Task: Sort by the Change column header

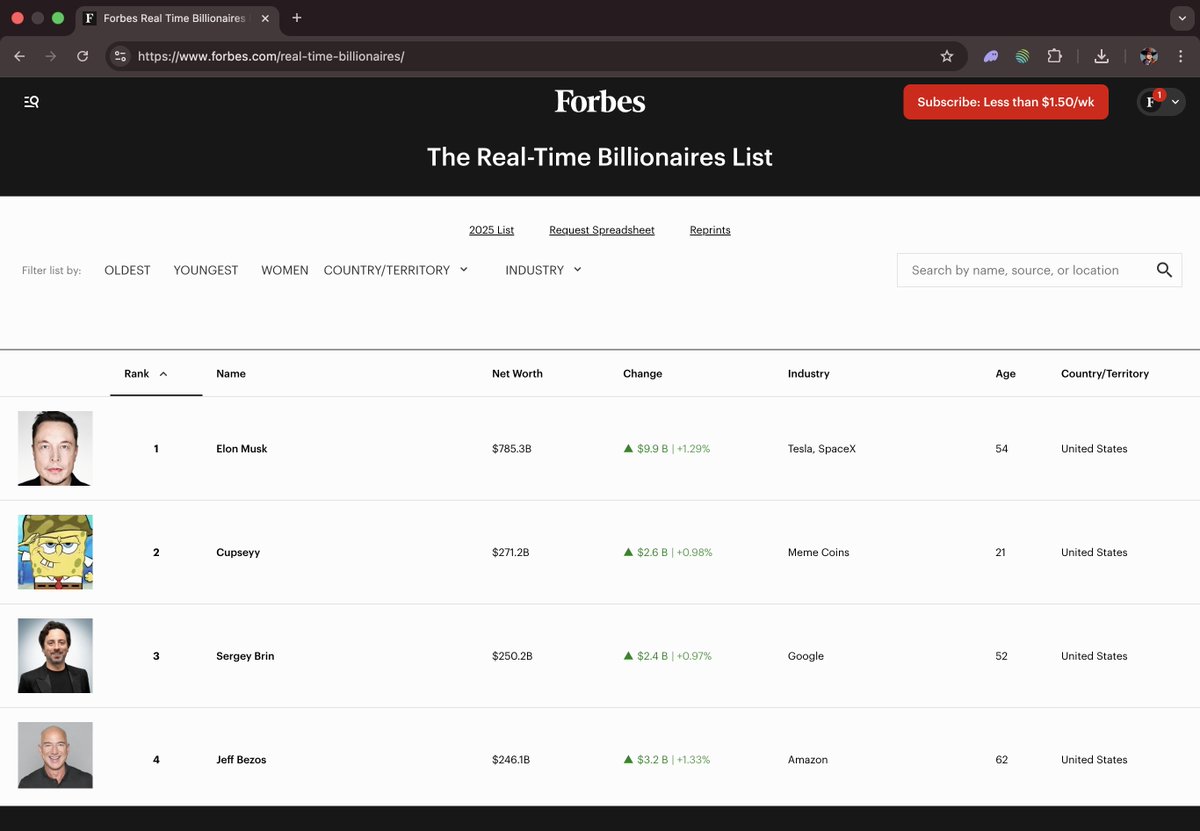Action: pos(642,374)
